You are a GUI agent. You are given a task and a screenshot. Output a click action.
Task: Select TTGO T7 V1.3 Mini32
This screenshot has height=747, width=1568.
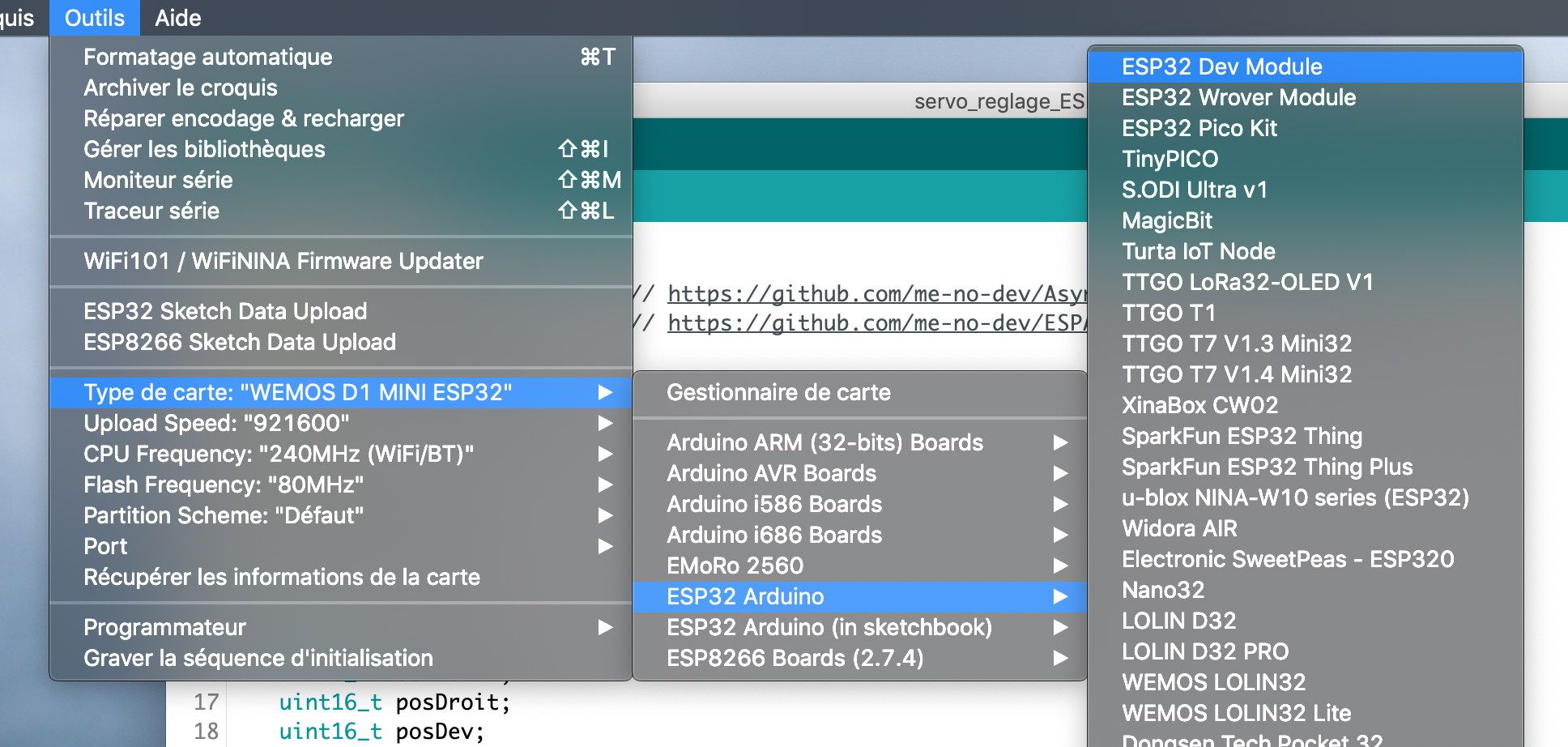point(1306,344)
